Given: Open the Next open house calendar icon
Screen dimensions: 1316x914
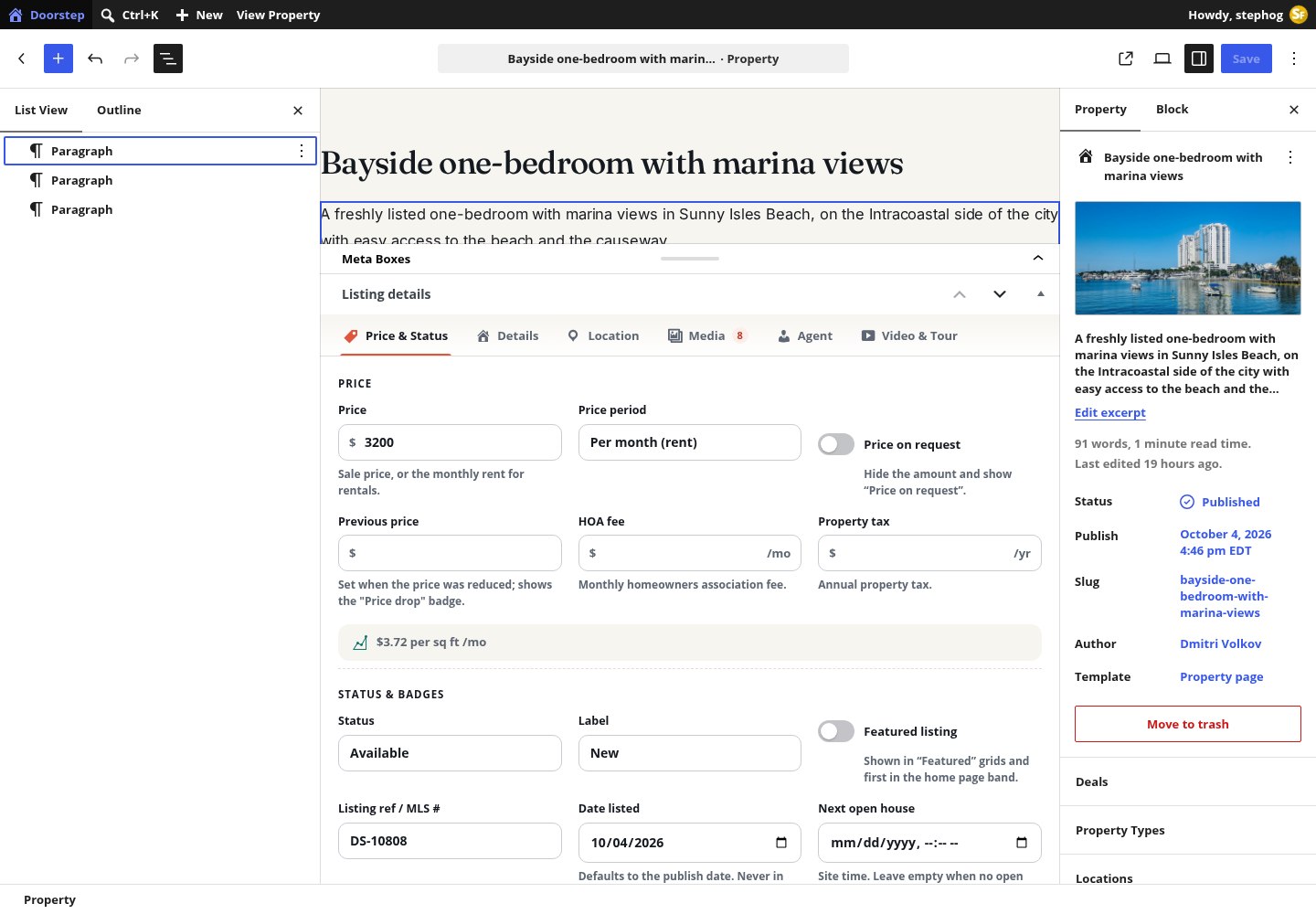Looking at the screenshot, I should coord(1022,843).
